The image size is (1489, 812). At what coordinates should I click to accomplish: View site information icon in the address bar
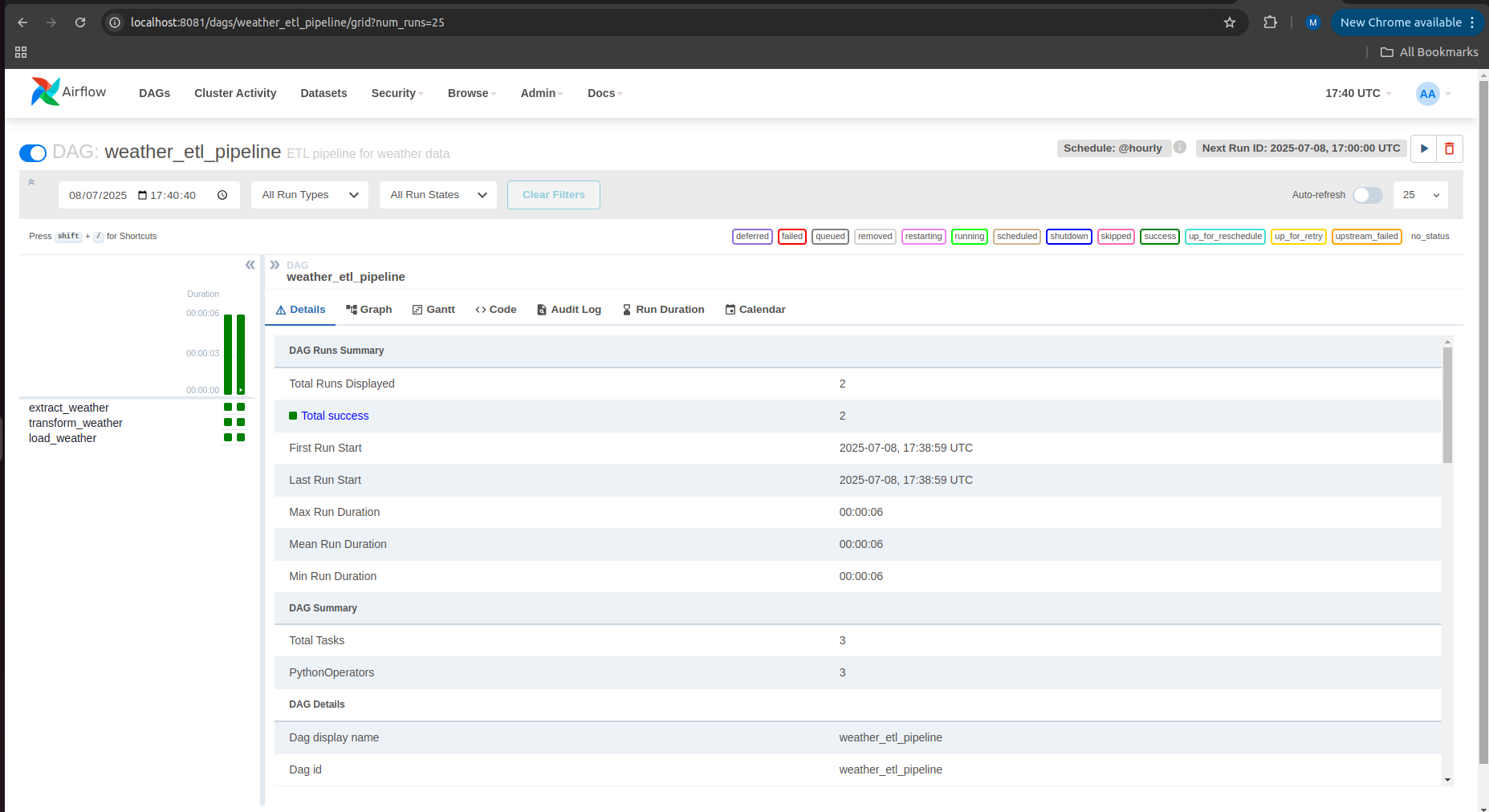115,22
